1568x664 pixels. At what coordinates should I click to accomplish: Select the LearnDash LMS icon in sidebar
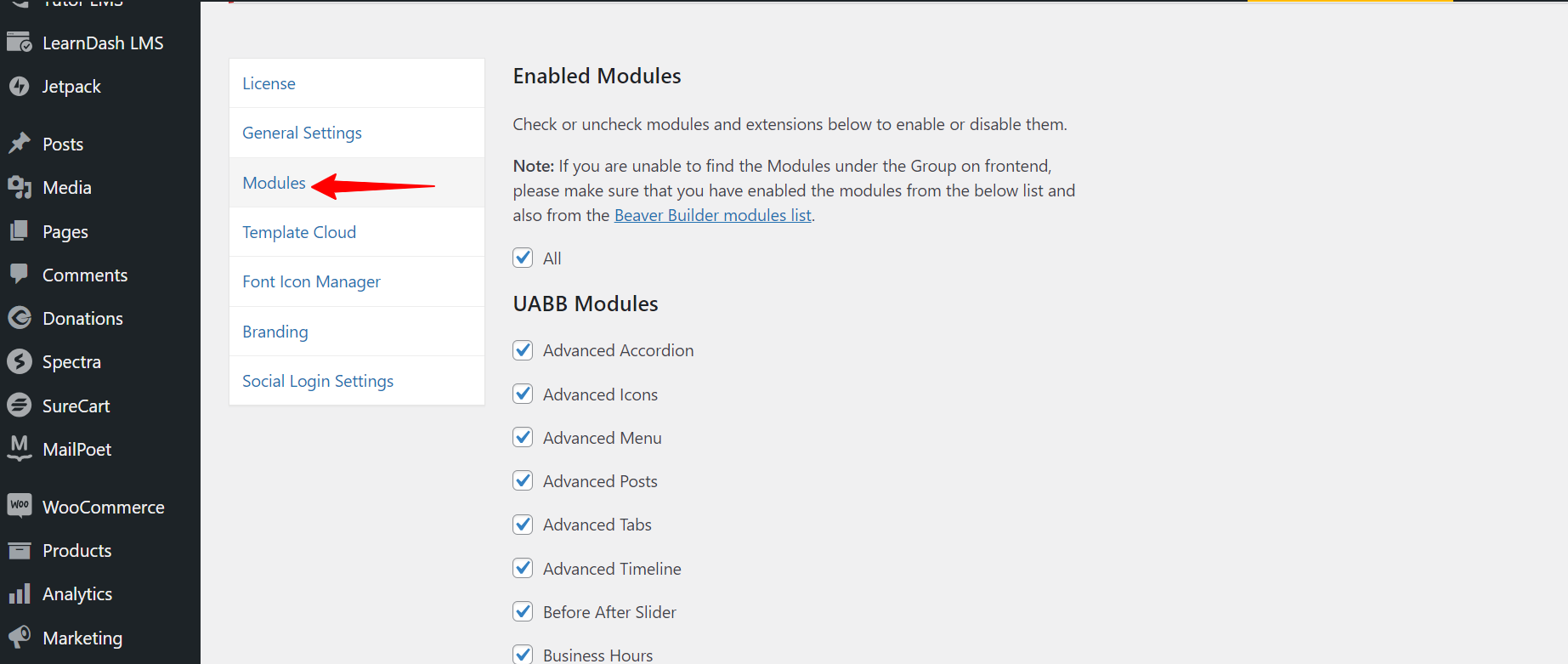19,42
